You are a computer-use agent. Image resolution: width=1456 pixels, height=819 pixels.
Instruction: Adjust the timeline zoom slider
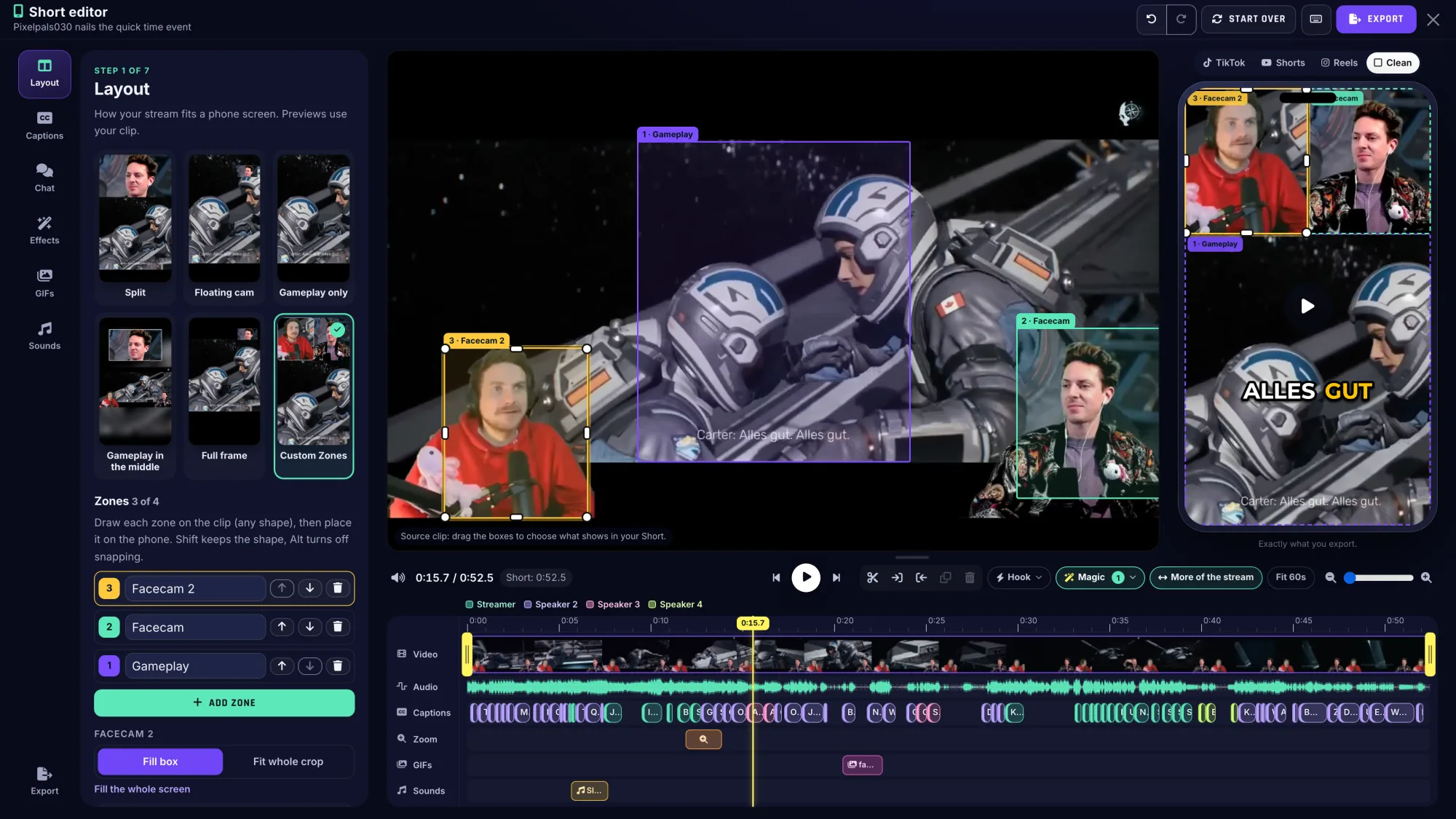(1380, 578)
